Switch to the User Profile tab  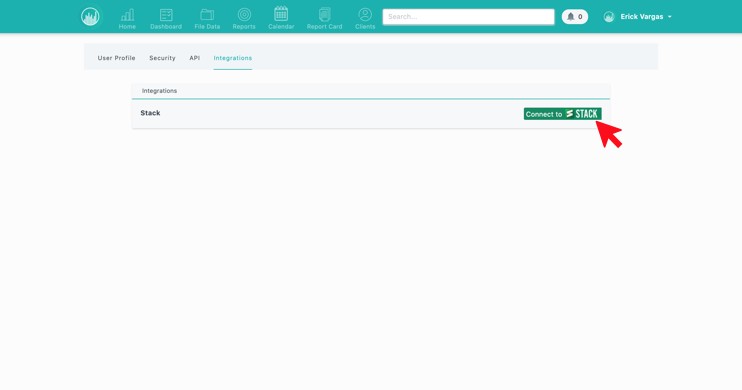click(x=116, y=58)
